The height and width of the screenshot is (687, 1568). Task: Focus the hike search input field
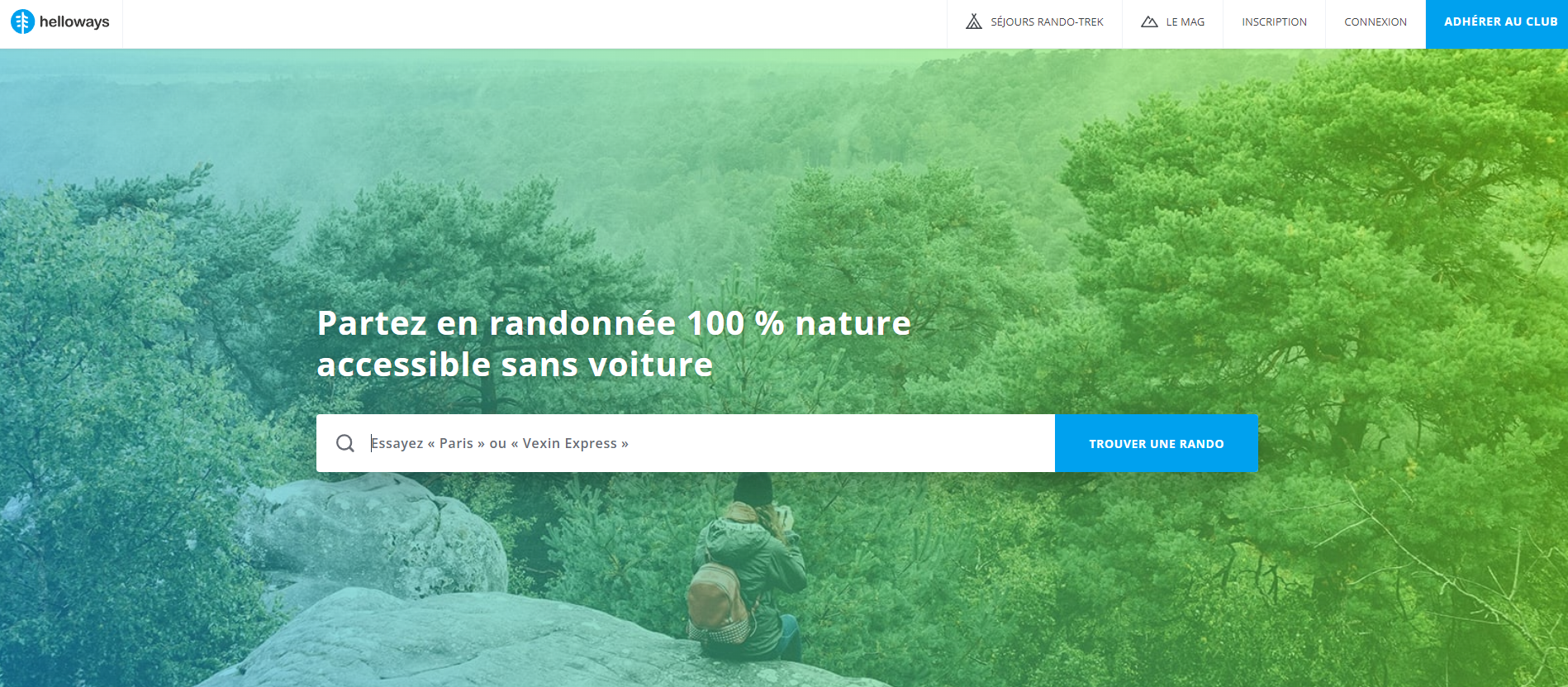(x=686, y=443)
